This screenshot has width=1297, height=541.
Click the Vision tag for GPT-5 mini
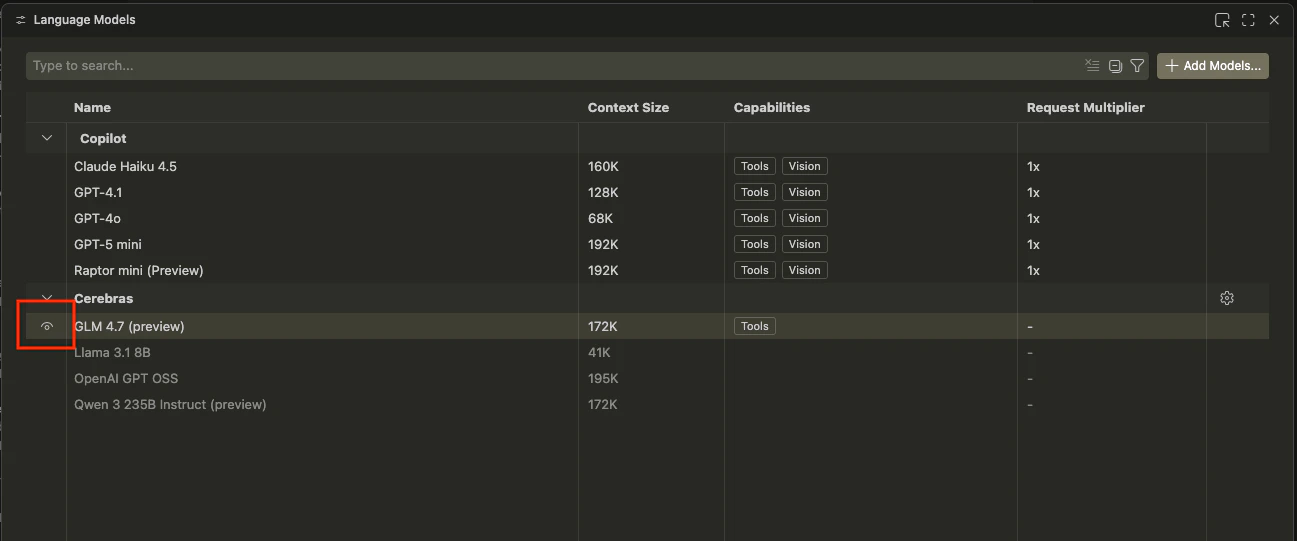tap(805, 244)
